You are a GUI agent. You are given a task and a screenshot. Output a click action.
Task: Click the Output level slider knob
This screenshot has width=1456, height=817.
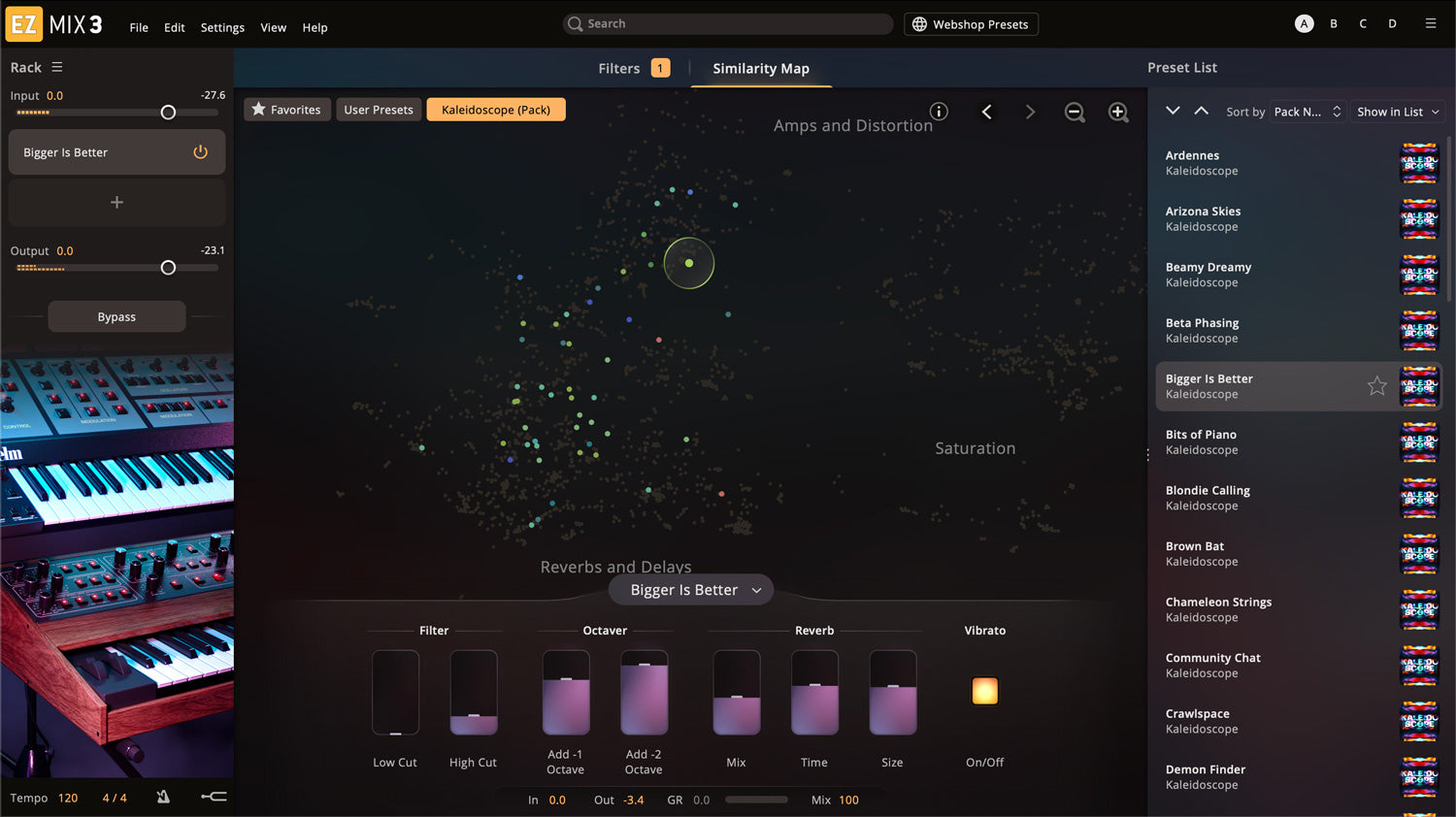tap(168, 268)
